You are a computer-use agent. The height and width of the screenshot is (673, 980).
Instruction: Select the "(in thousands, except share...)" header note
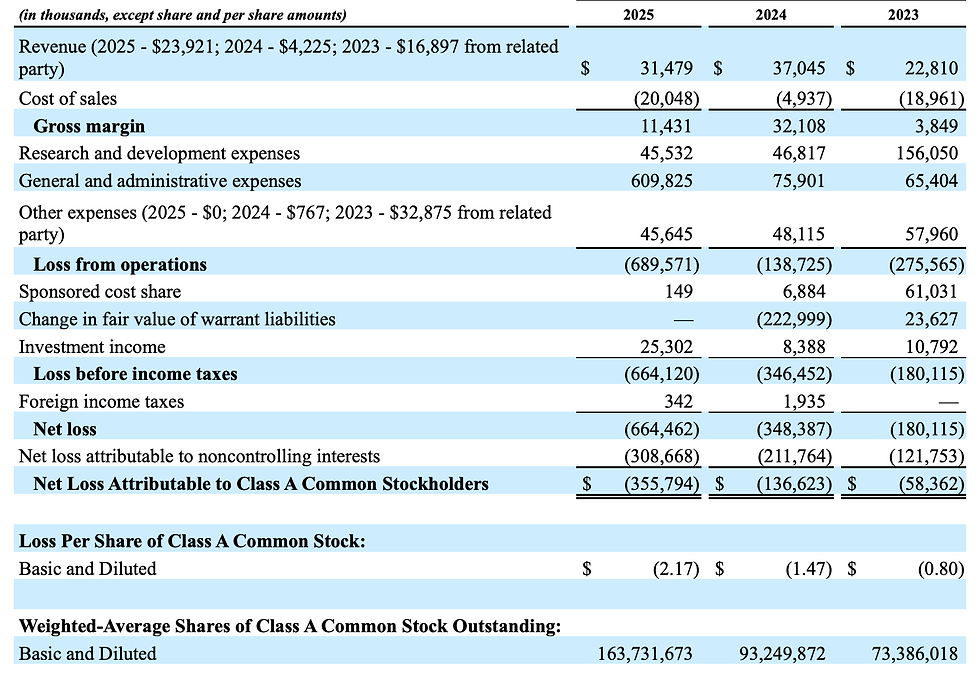click(x=182, y=15)
